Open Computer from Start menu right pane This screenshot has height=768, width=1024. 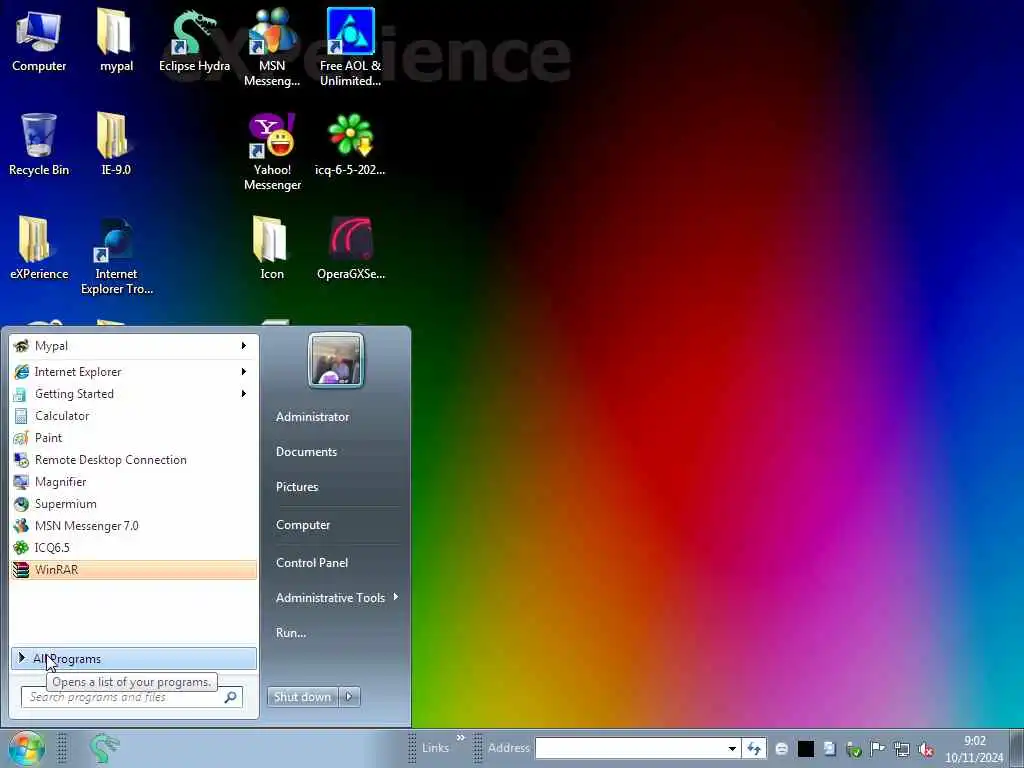click(x=303, y=525)
